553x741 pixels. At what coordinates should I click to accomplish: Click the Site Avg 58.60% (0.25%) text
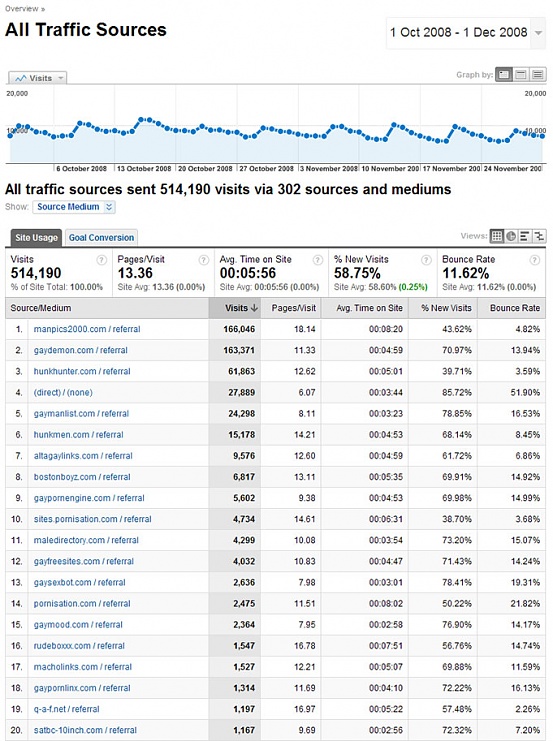380,287
